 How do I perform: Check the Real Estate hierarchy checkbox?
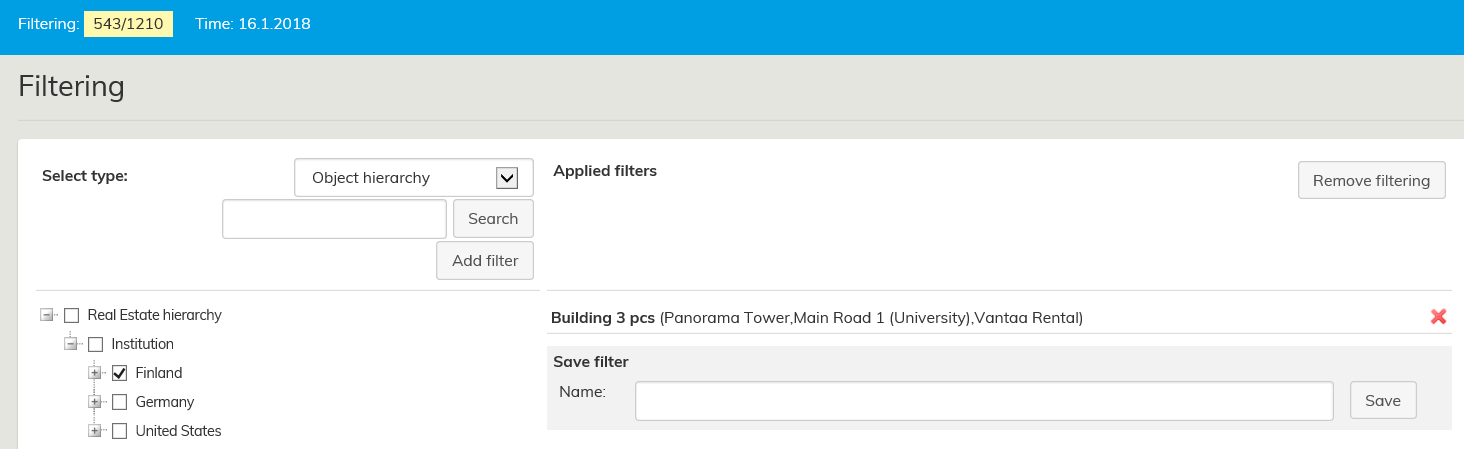point(72,315)
